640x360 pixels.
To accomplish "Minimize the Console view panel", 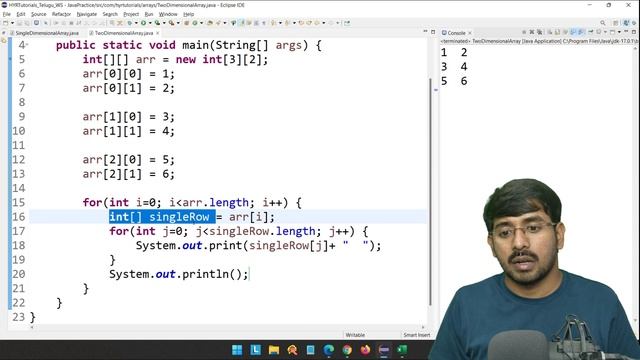I will [x=627, y=31].
